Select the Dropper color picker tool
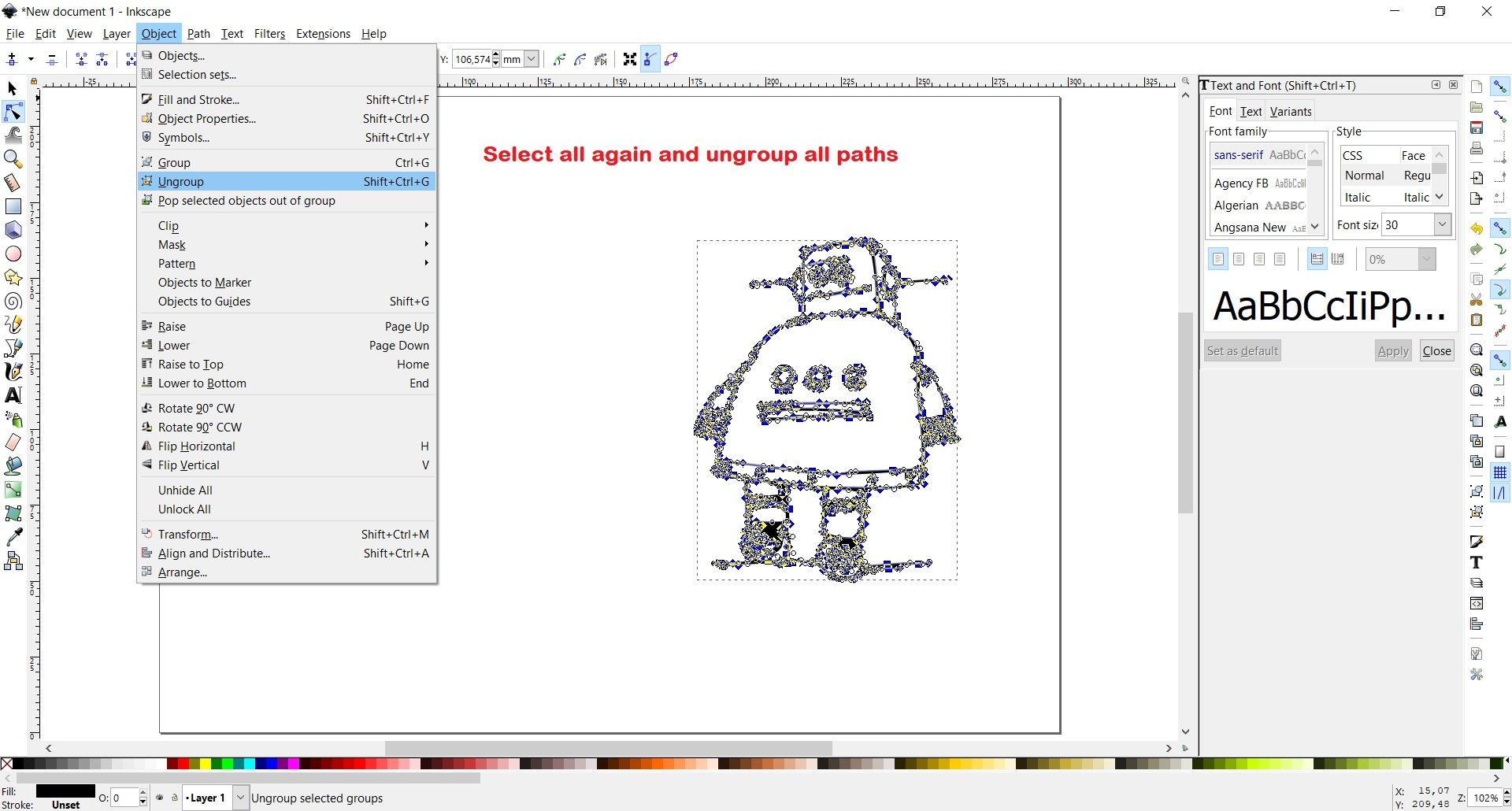This screenshot has height=811, width=1512. (13, 537)
